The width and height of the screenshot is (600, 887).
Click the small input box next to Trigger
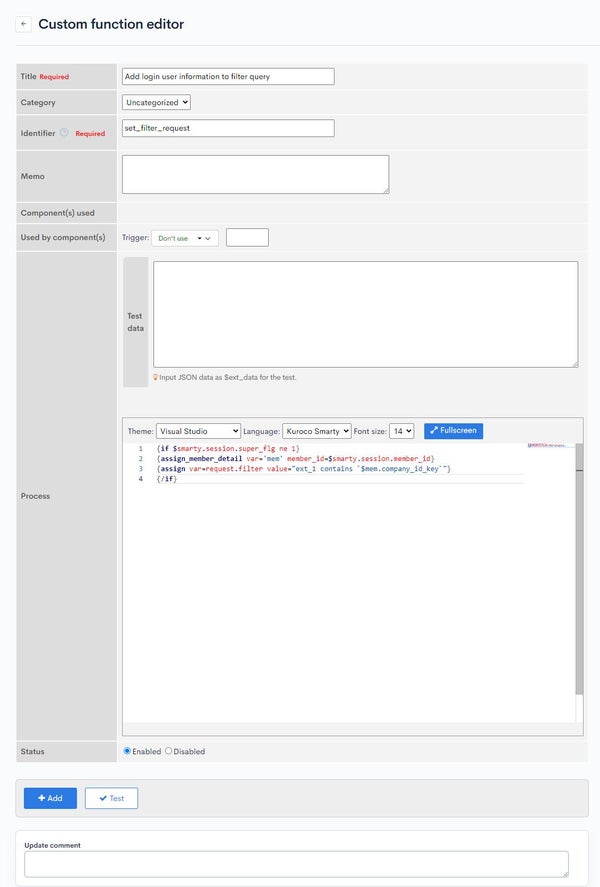click(x=247, y=238)
